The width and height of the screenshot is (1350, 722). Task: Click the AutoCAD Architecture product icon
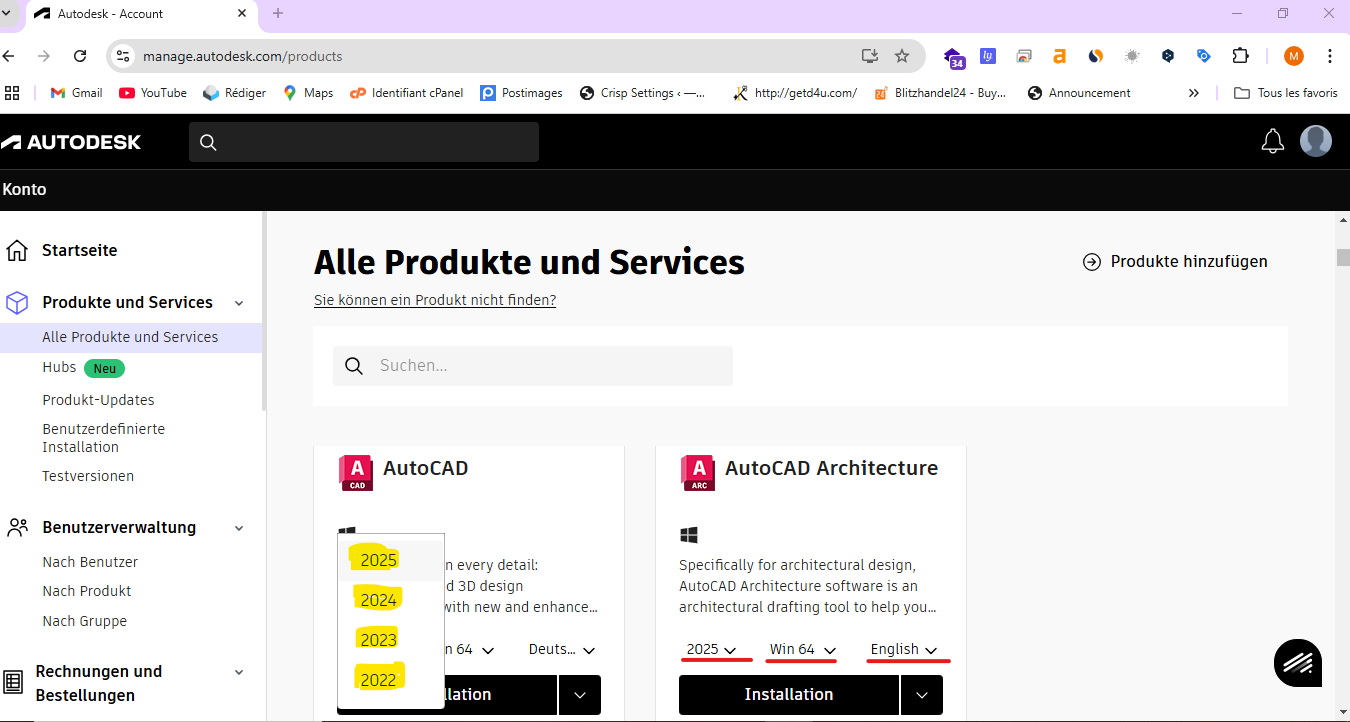click(697, 472)
